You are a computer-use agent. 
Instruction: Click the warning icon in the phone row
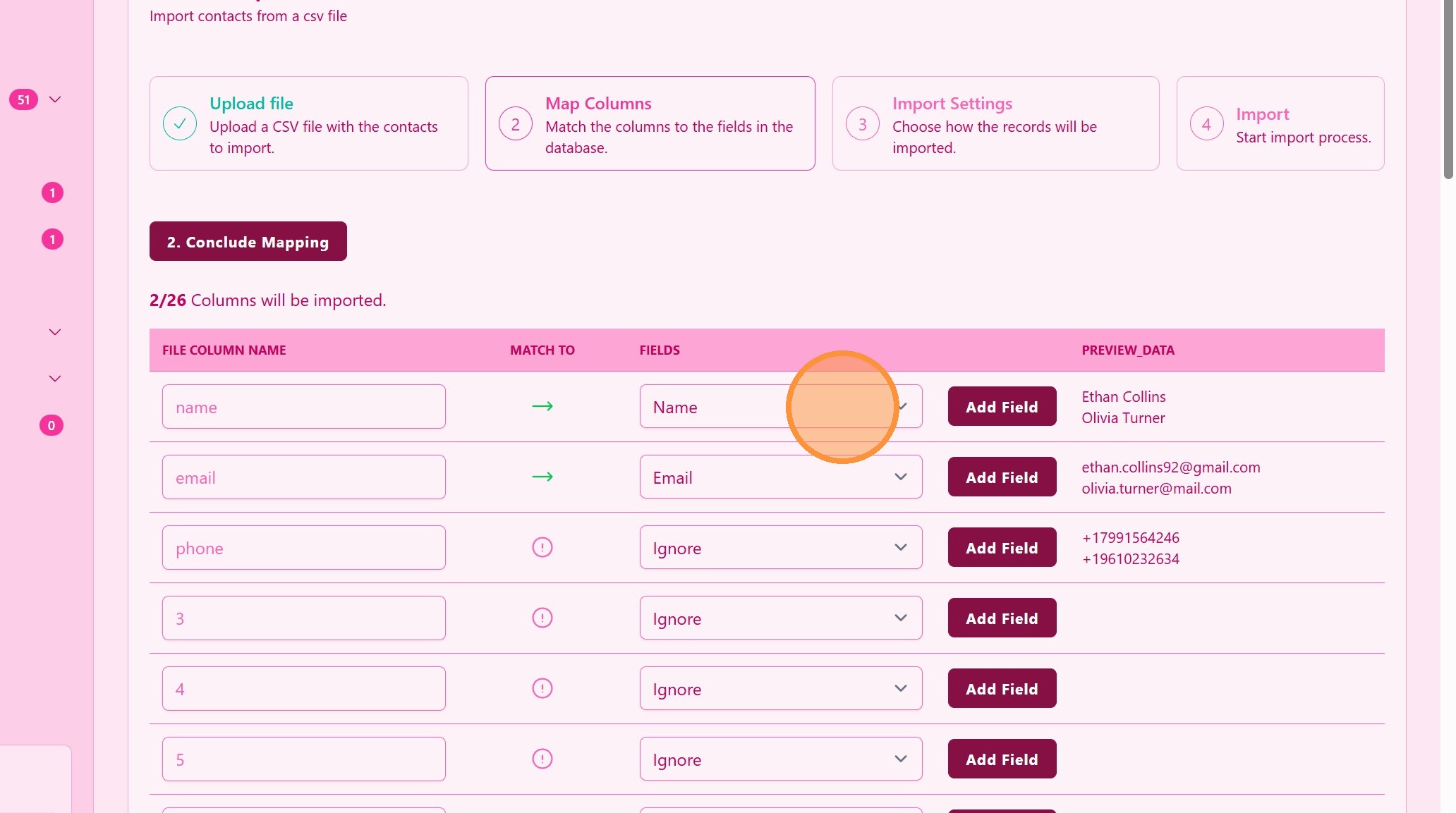[x=542, y=547]
